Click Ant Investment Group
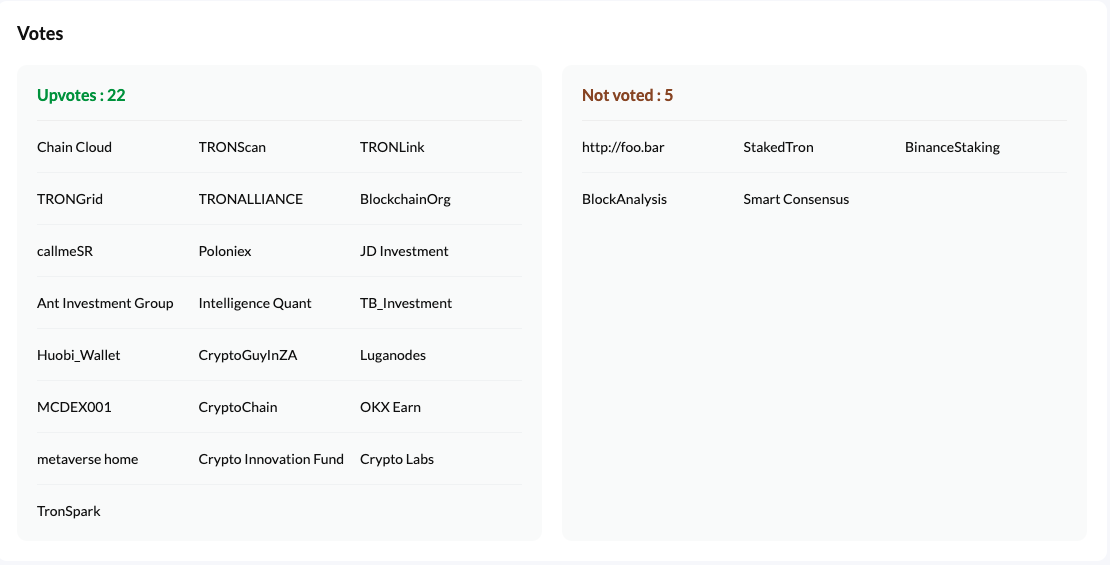 tap(105, 303)
